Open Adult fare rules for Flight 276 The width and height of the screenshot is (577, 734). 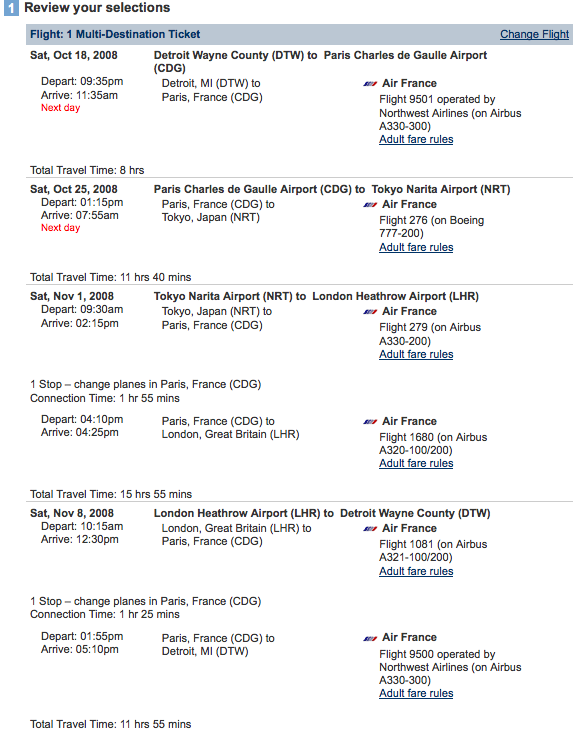(416, 247)
